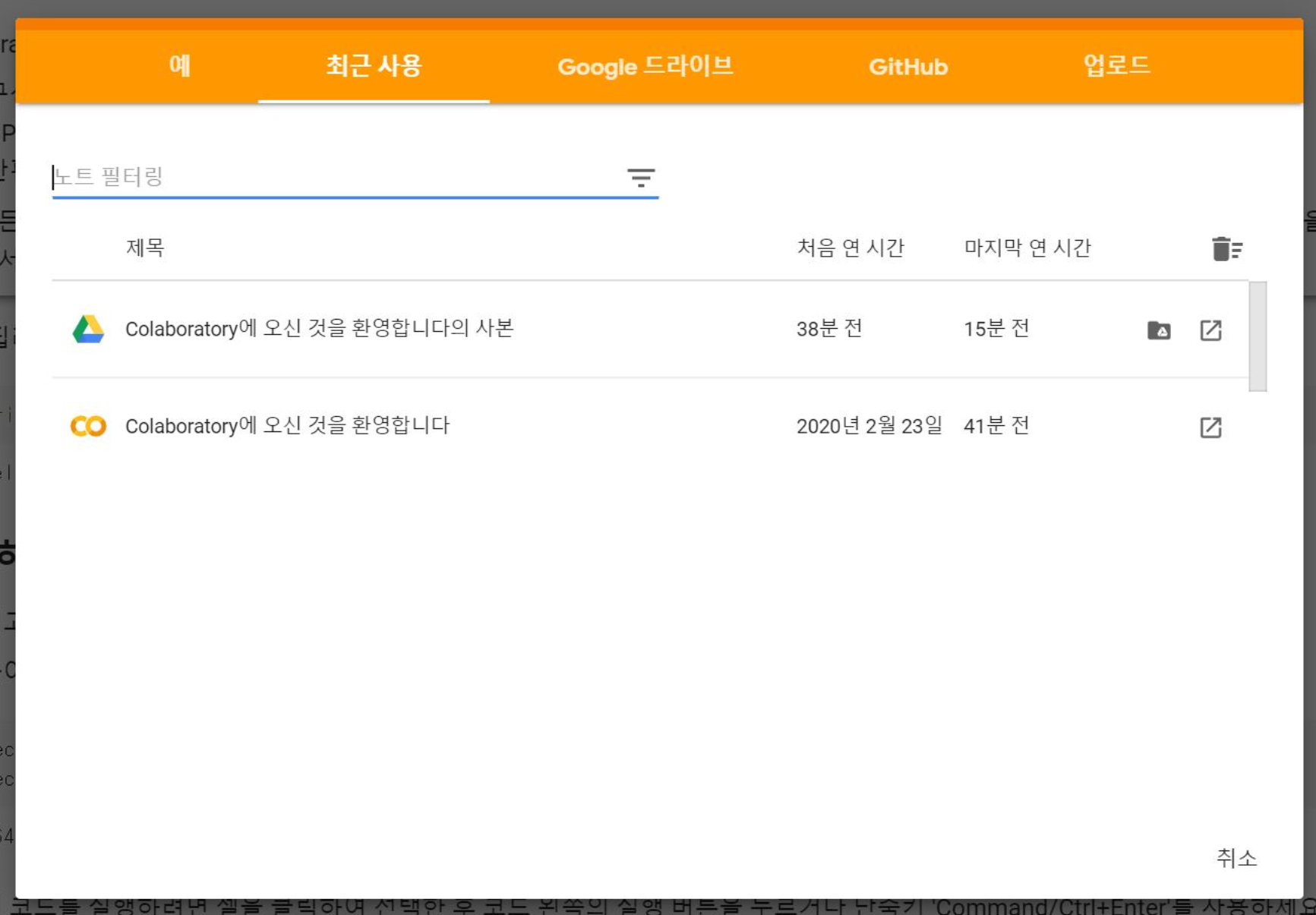
Task: Click the clear recent list trash icon
Action: [1226, 248]
